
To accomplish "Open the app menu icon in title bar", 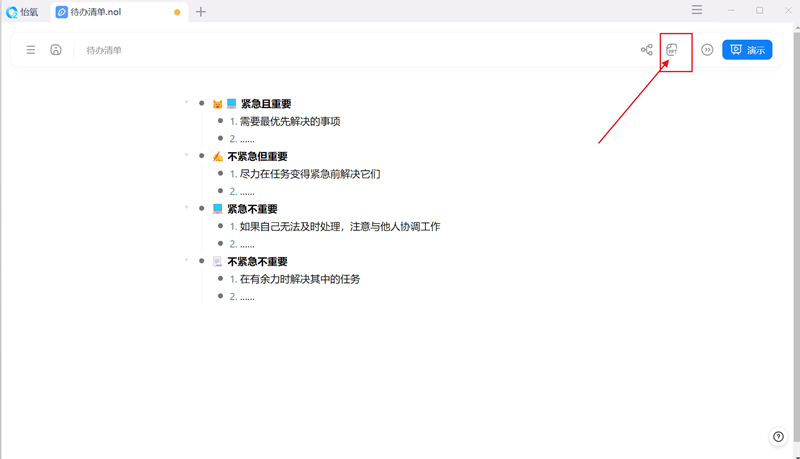I will coord(697,10).
